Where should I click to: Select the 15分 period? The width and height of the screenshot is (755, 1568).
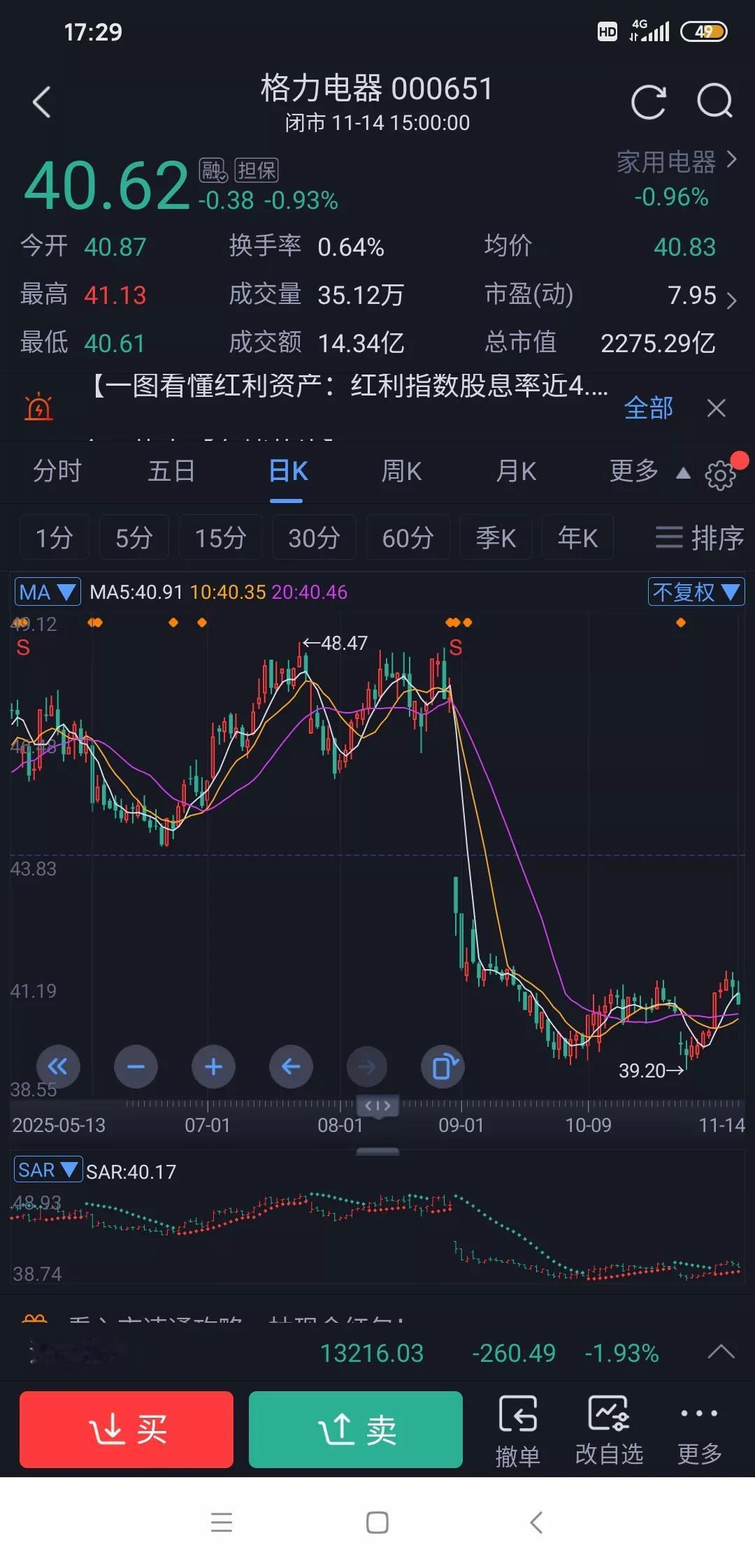(221, 537)
